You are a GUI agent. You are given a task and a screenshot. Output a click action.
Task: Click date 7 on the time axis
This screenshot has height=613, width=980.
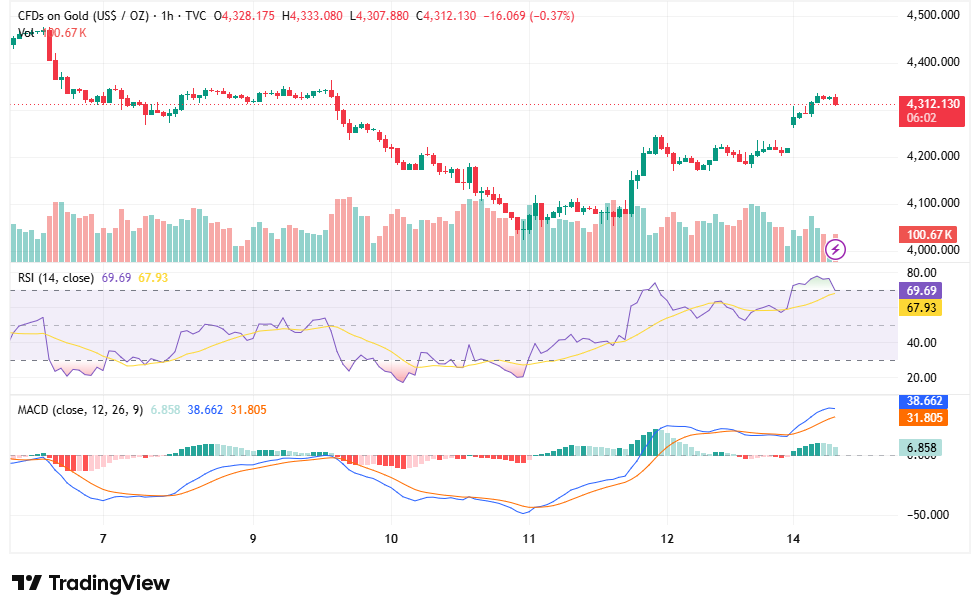tap(103, 539)
